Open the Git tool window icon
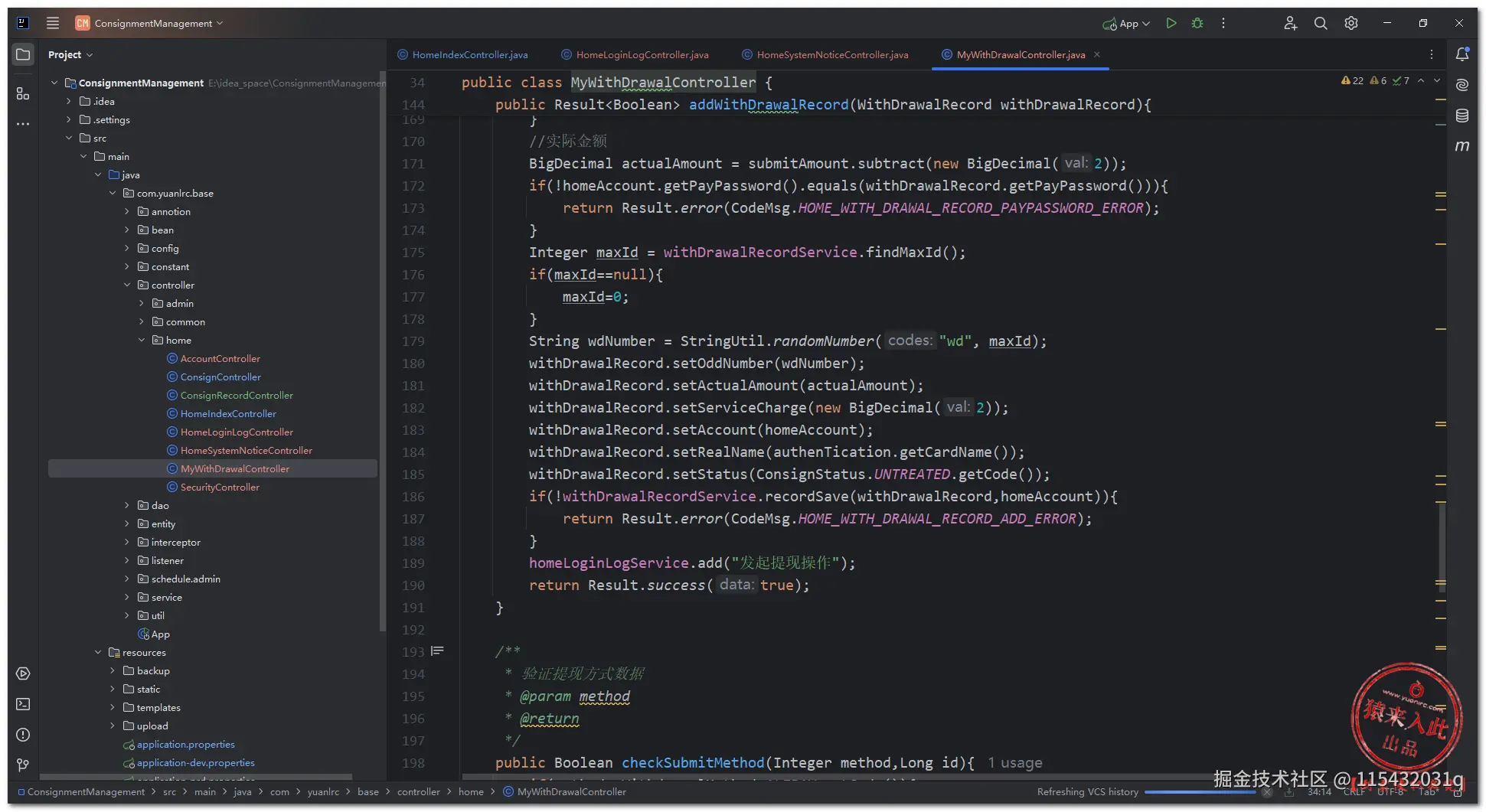The height and width of the screenshot is (812, 1486). 23,765
